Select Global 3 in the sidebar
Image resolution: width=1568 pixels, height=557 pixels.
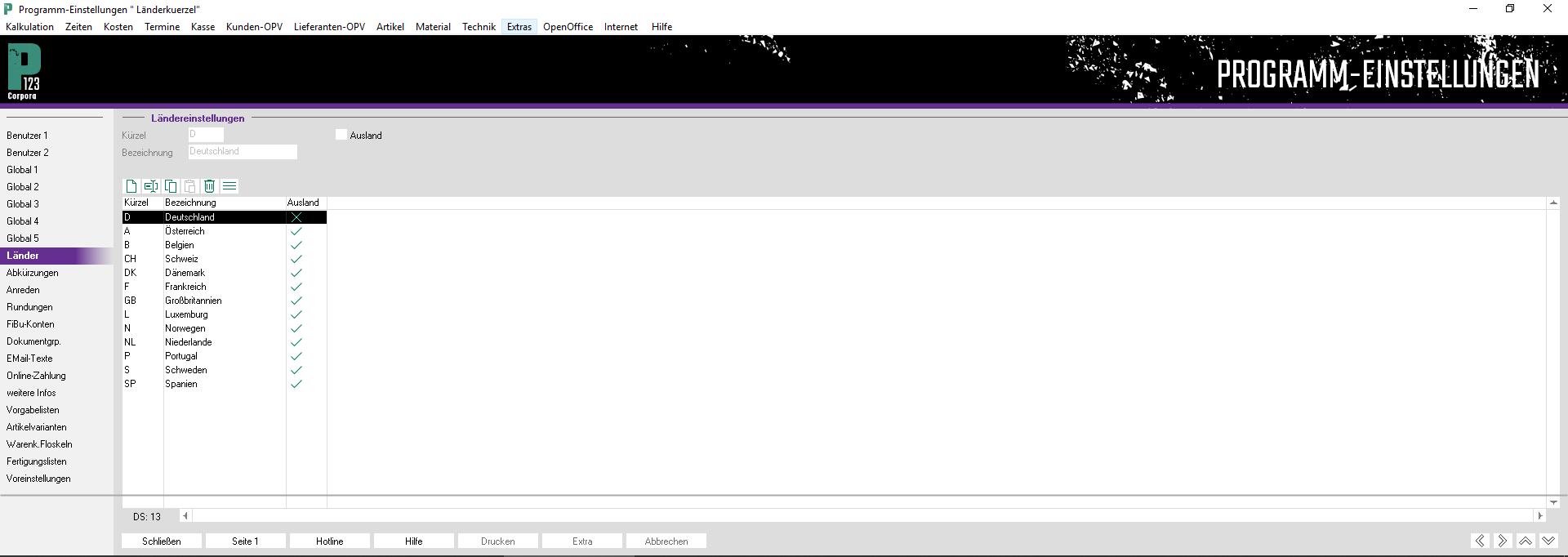[23, 204]
